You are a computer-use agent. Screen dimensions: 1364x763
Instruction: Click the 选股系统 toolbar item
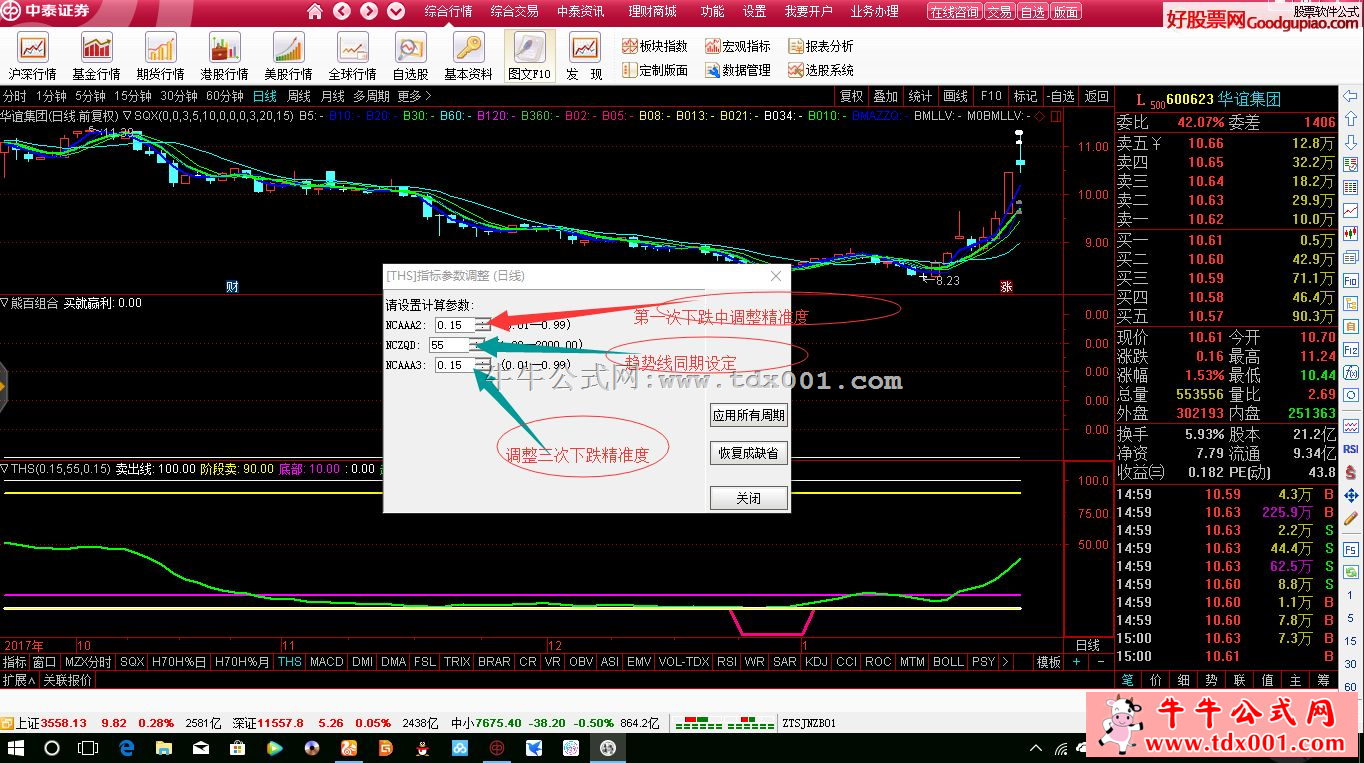click(x=821, y=70)
